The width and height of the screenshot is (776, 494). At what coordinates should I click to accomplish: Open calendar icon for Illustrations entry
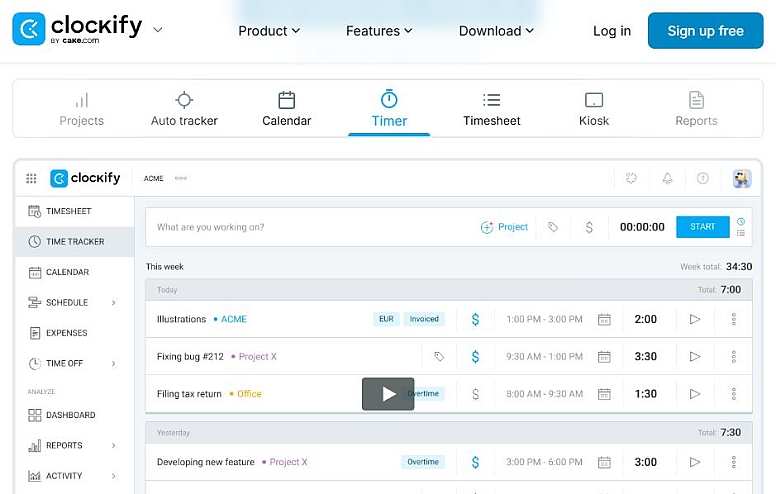tap(604, 319)
